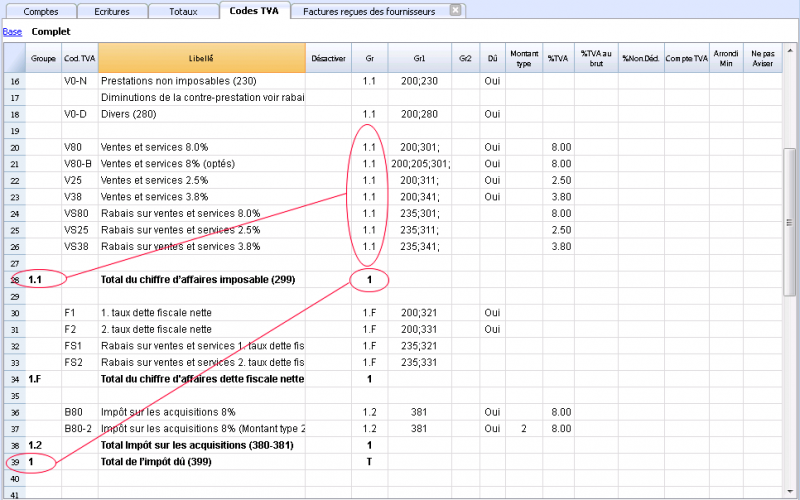Select the B80-2 code cell
Screen dimensions: 800x500
point(80,429)
